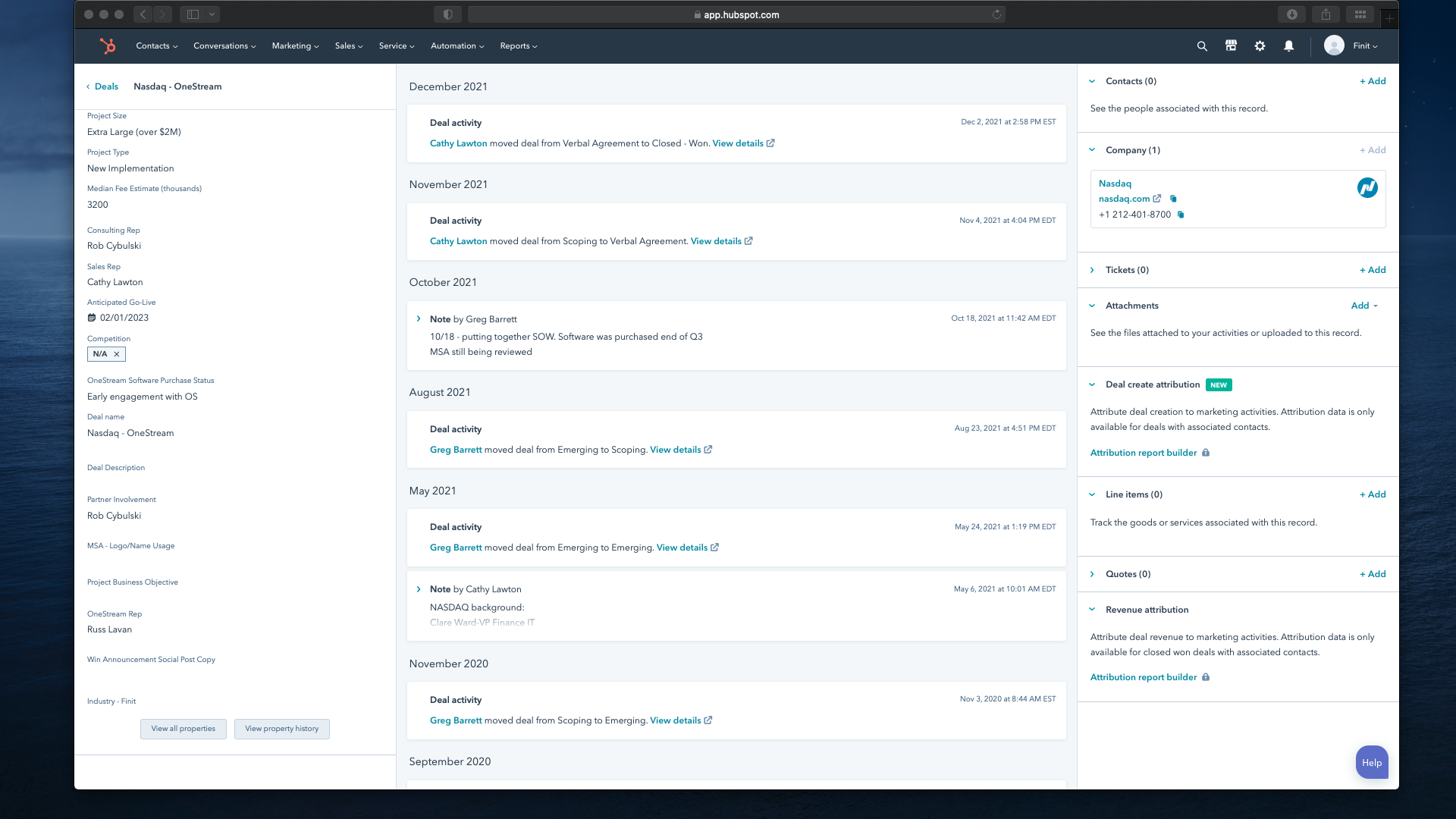Open Safari sidebar options dropdown arrow
The width and height of the screenshot is (1456, 819).
[212, 14]
